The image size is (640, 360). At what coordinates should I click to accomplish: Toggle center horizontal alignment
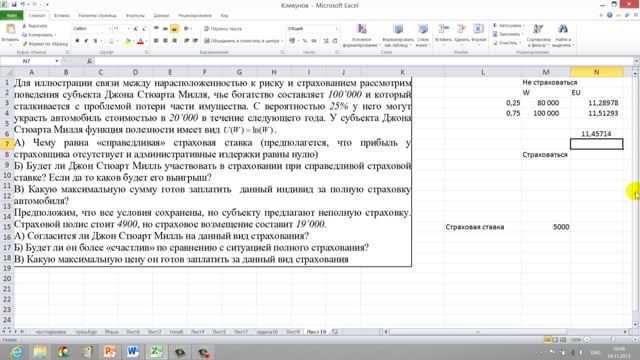pyautogui.click(x=165, y=41)
